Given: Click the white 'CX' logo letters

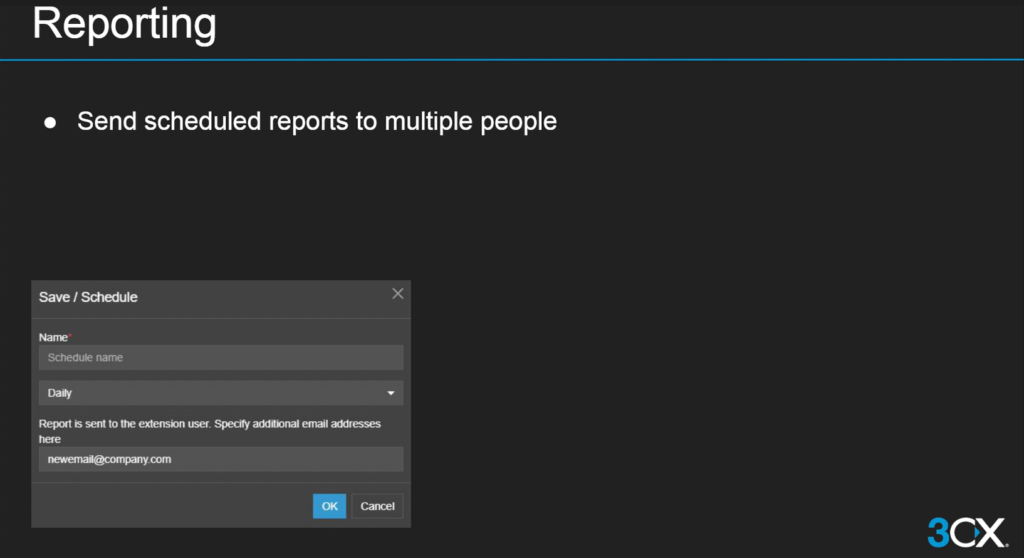Looking at the screenshot, I should 981,532.
